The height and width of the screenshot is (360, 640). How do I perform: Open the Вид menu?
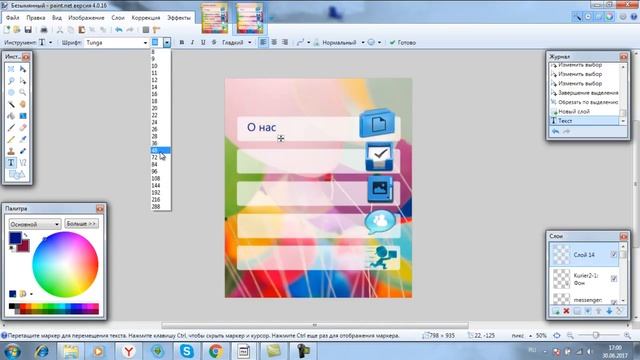(x=57, y=18)
